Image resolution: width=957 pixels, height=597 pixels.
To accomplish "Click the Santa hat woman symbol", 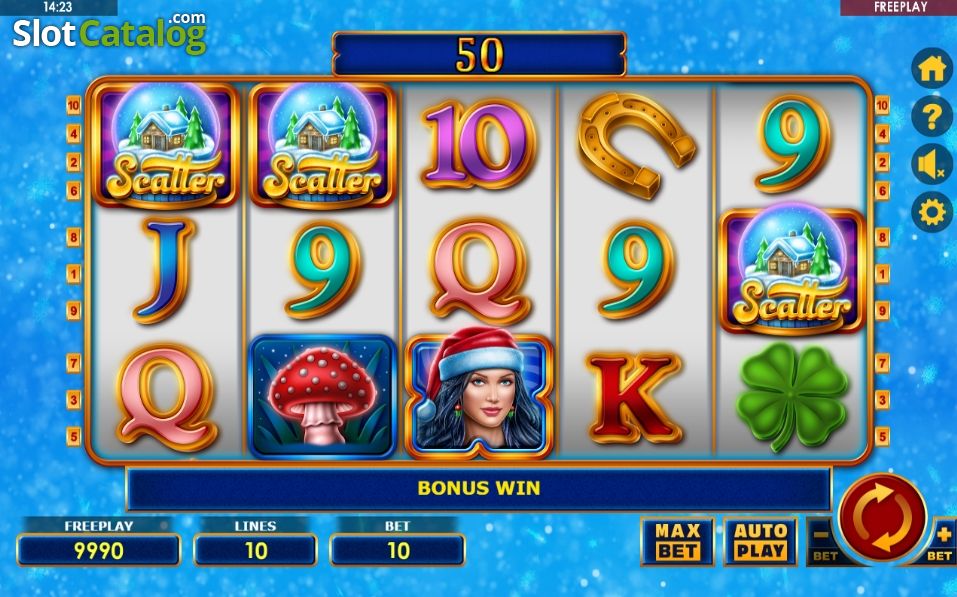I will click(479, 394).
